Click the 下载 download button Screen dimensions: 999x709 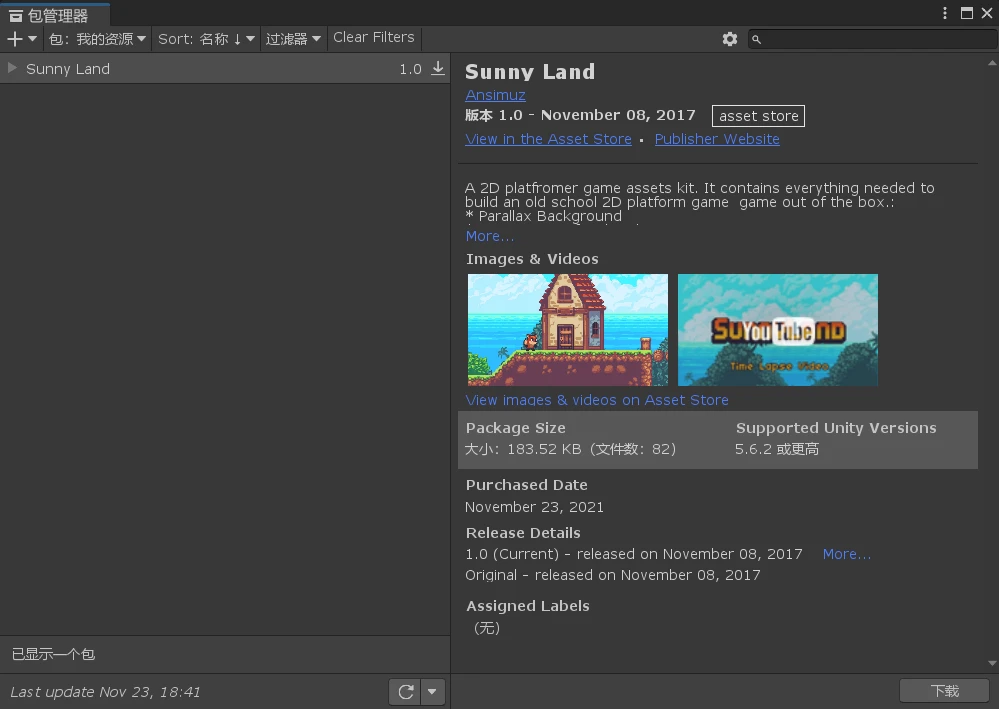945,691
